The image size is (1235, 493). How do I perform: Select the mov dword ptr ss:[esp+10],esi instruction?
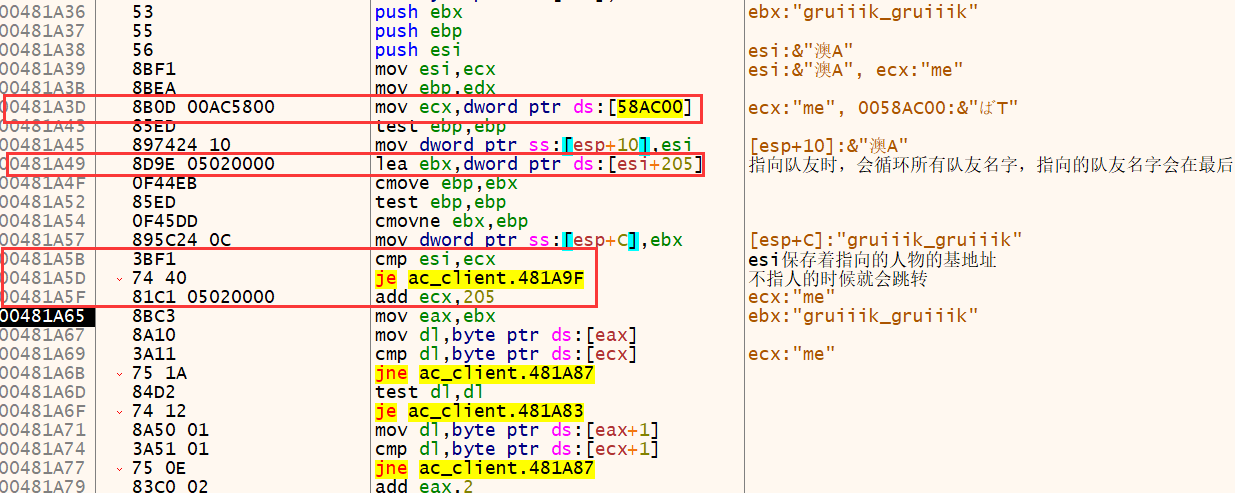[533, 145]
